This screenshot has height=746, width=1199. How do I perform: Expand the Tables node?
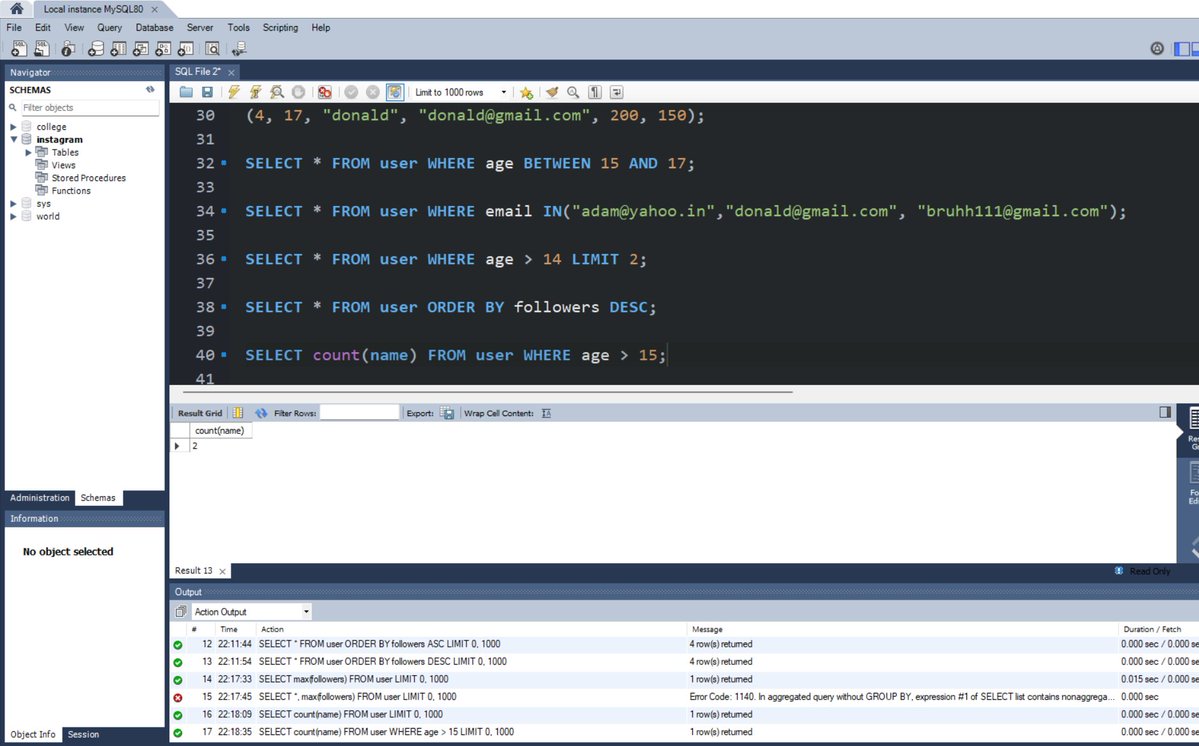(x=28, y=153)
